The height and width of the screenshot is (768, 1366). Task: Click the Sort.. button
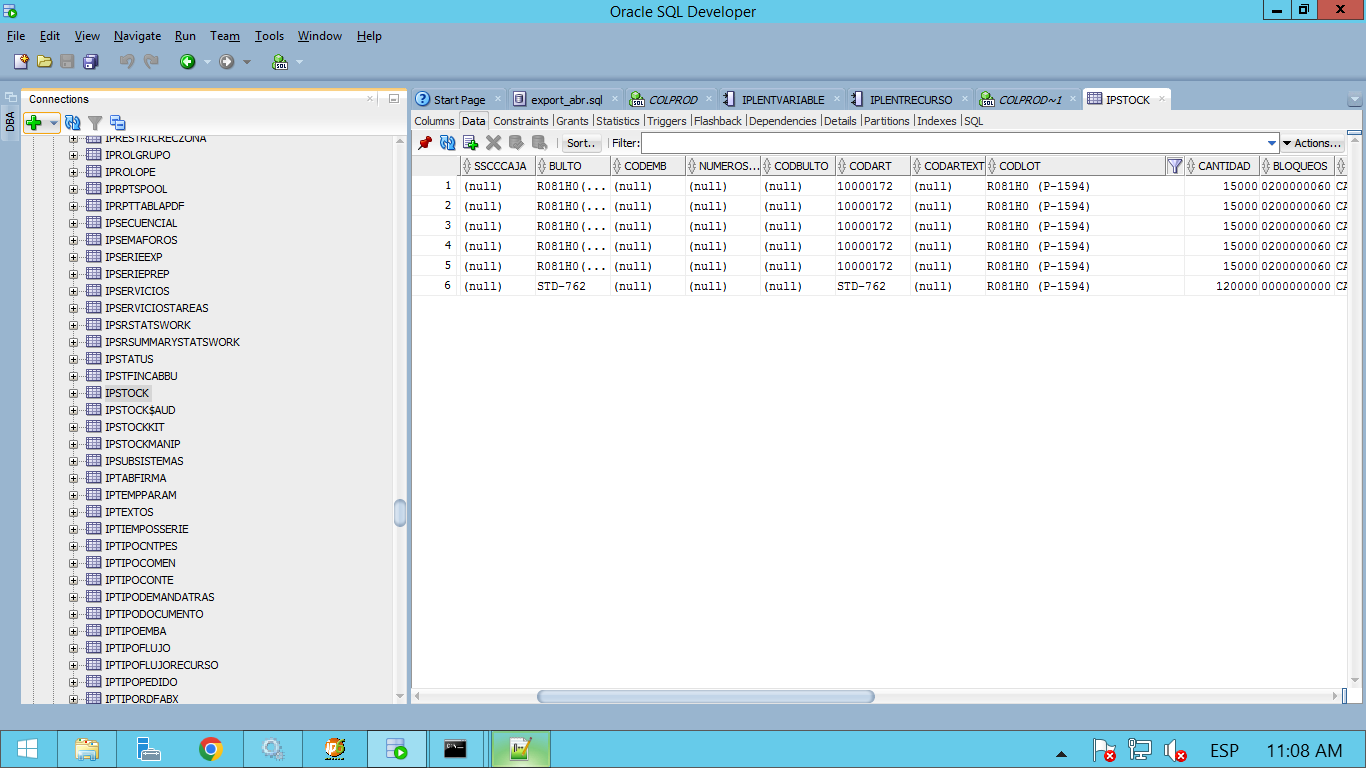(581, 143)
